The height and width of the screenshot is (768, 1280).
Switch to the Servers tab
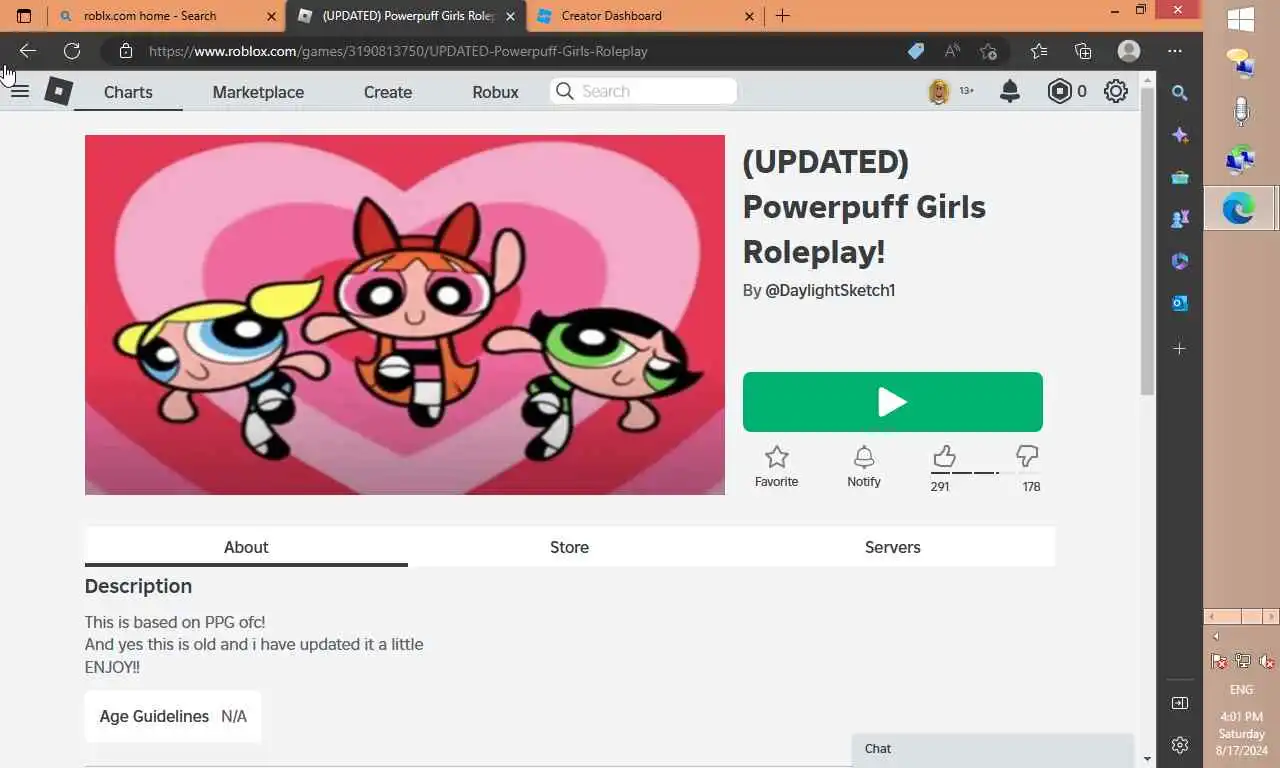pos(893,547)
